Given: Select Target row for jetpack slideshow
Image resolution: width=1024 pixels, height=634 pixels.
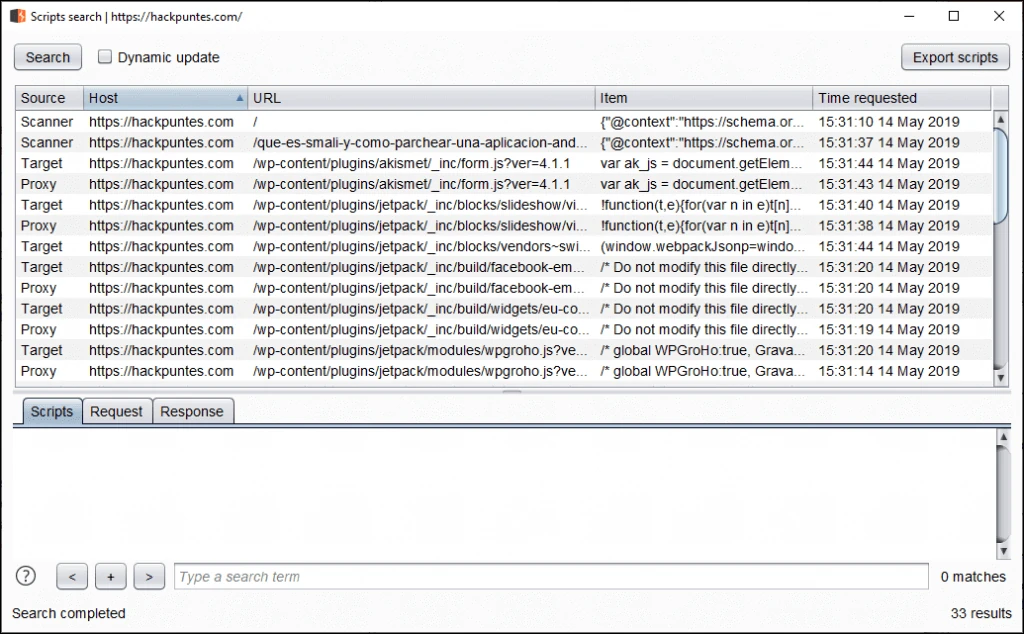Looking at the screenshot, I should pyautogui.click(x=504, y=205).
